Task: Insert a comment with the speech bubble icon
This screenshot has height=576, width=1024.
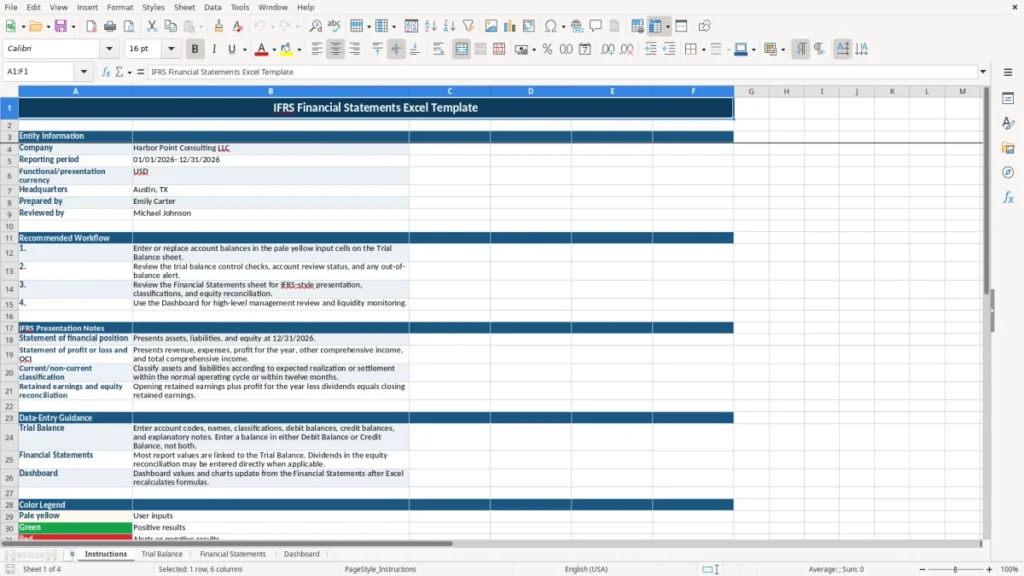Action: [596, 26]
